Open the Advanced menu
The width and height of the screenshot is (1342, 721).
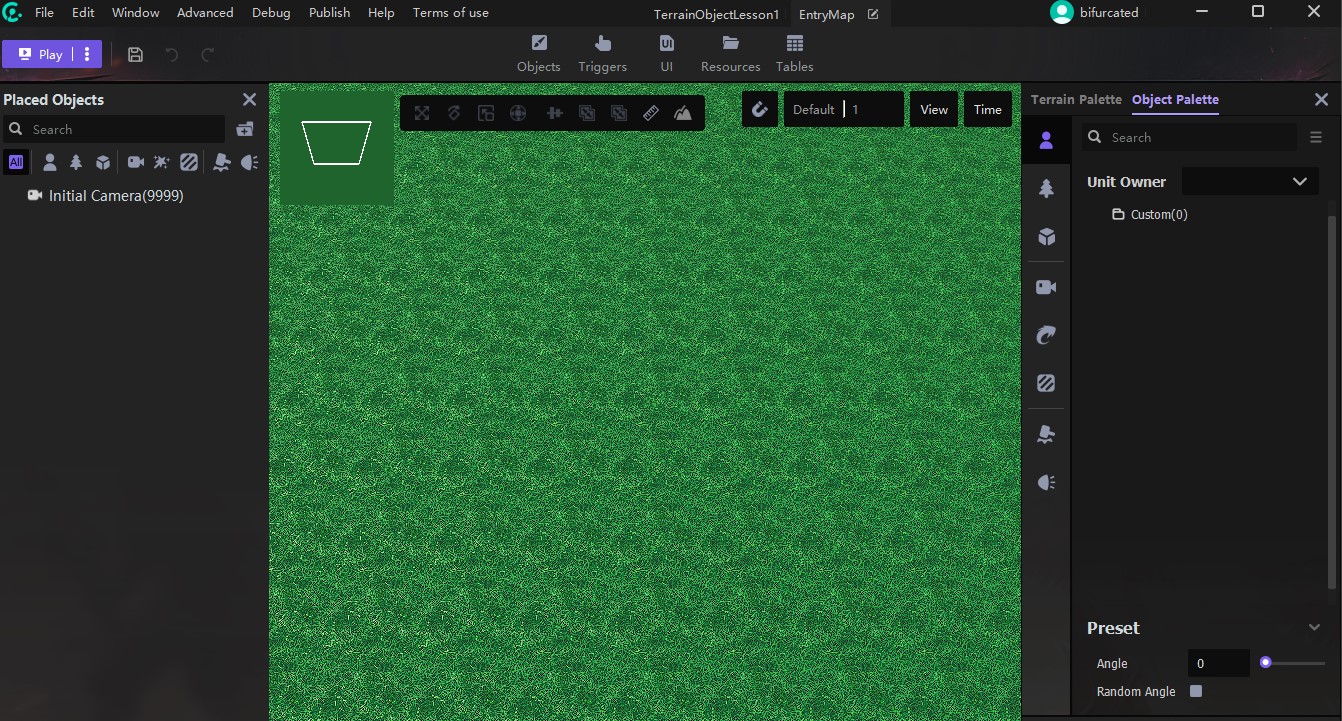205,13
